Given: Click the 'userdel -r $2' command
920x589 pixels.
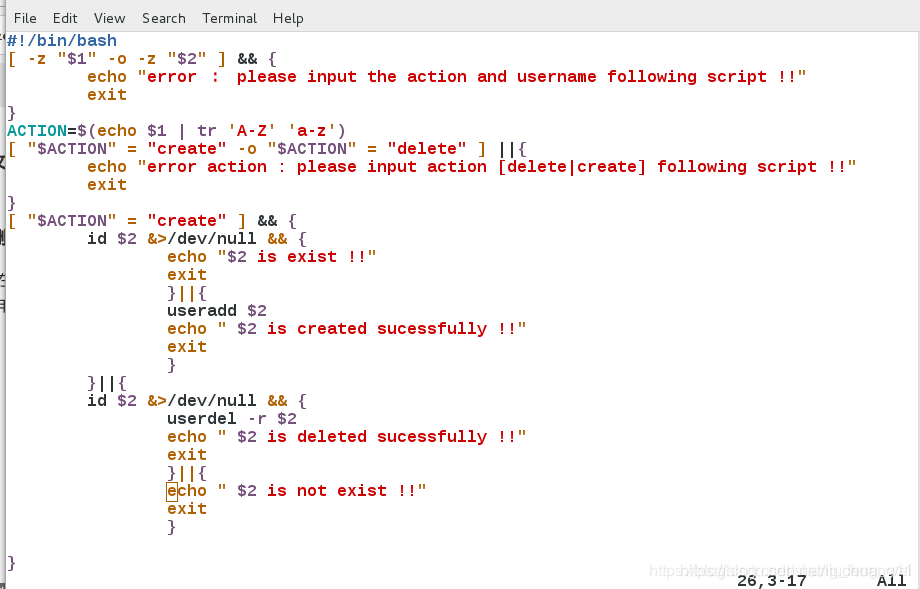Looking at the screenshot, I should (x=232, y=419).
